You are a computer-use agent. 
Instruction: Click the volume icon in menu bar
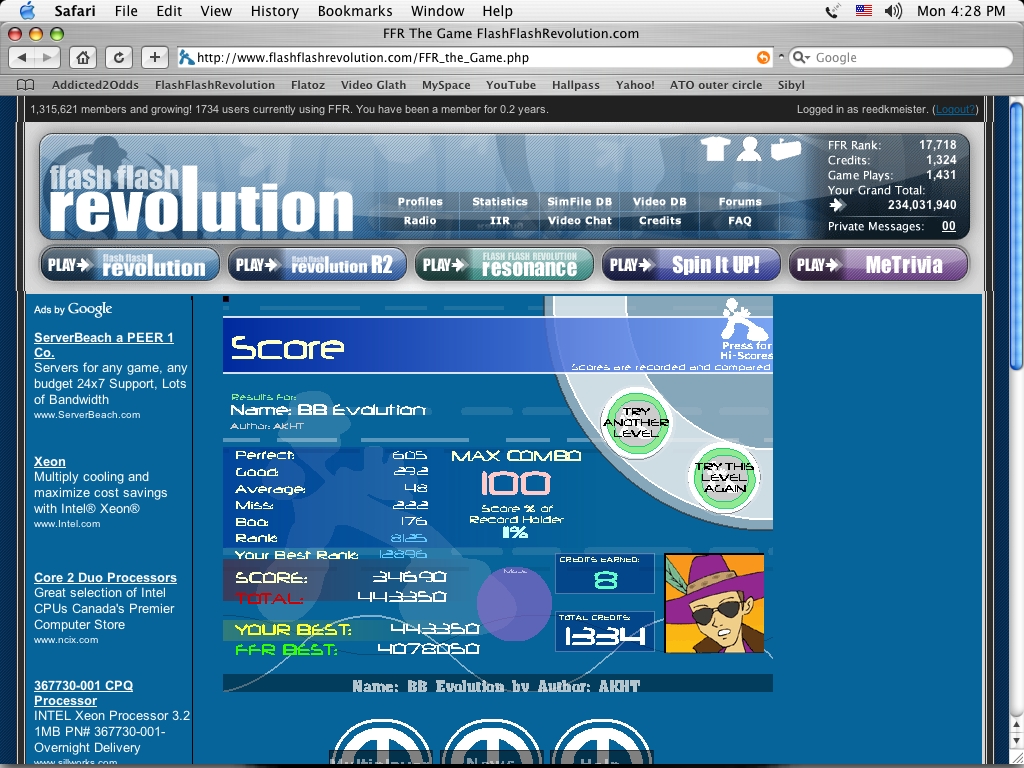(893, 10)
